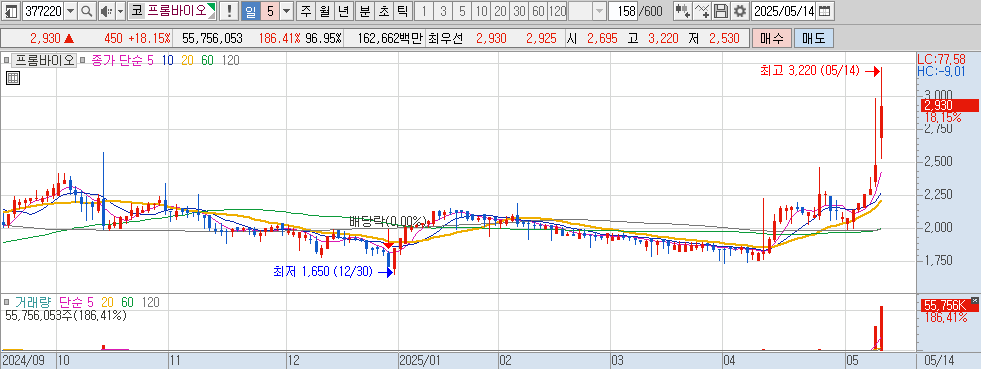The image size is (981, 369).
Task: Choose interval 120 button
Action: click(557, 11)
